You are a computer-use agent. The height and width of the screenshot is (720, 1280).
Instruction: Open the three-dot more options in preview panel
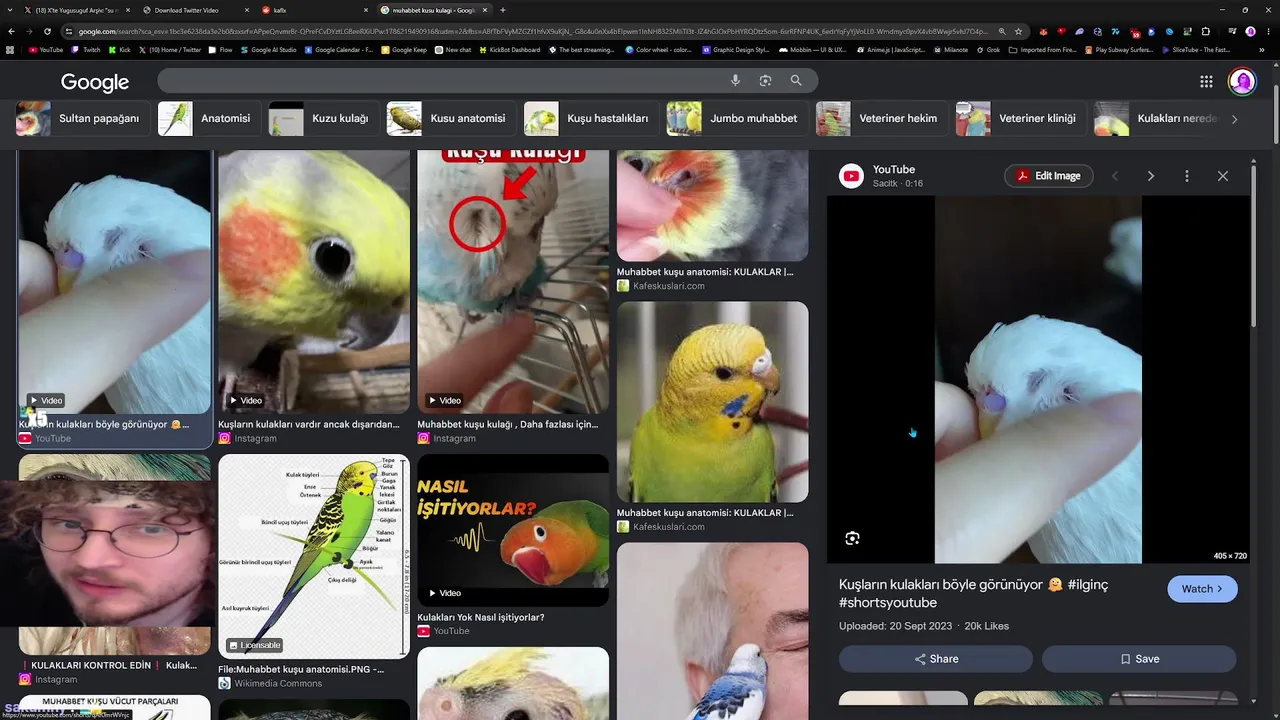(1187, 176)
